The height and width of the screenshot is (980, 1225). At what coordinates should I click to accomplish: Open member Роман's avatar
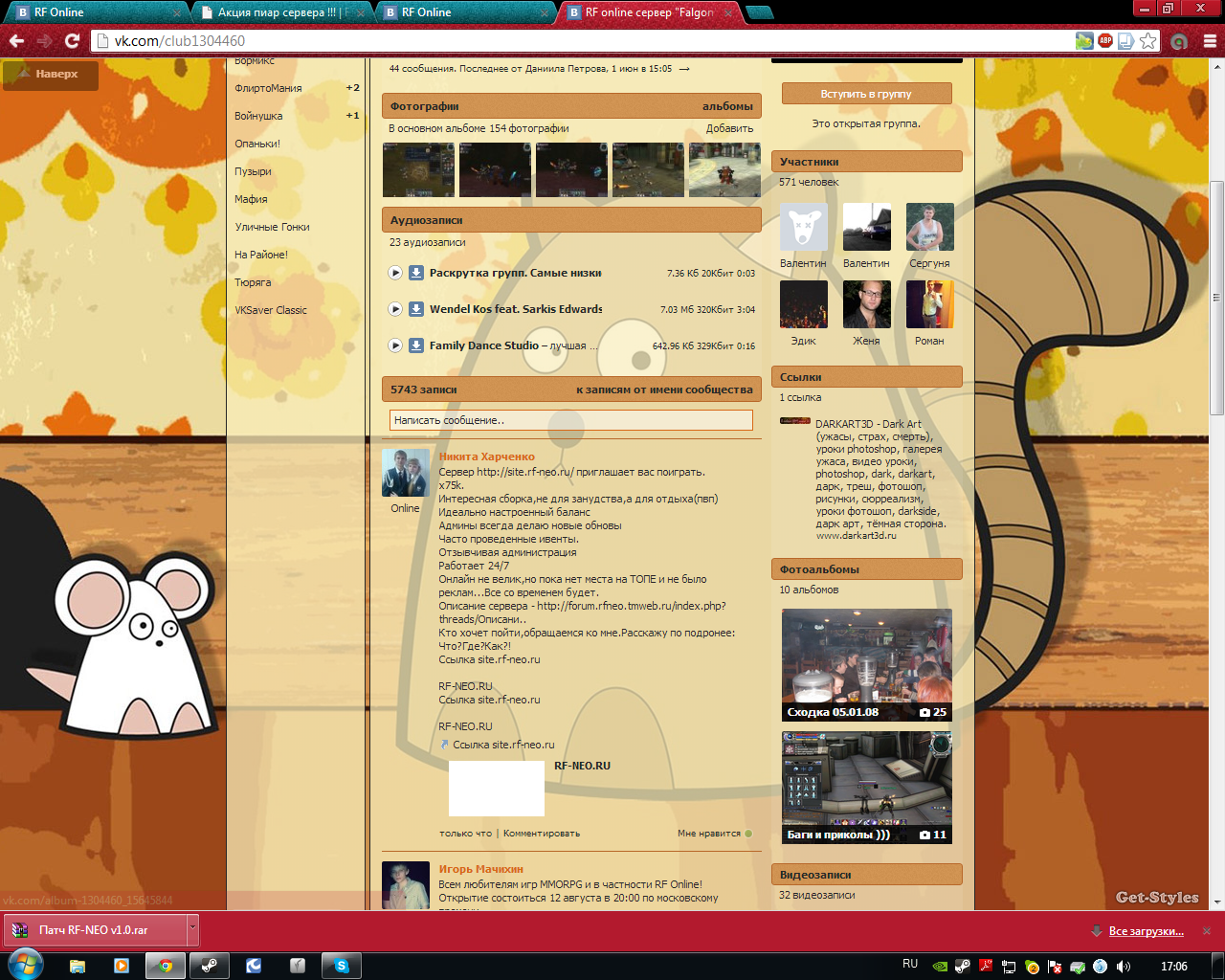[930, 304]
